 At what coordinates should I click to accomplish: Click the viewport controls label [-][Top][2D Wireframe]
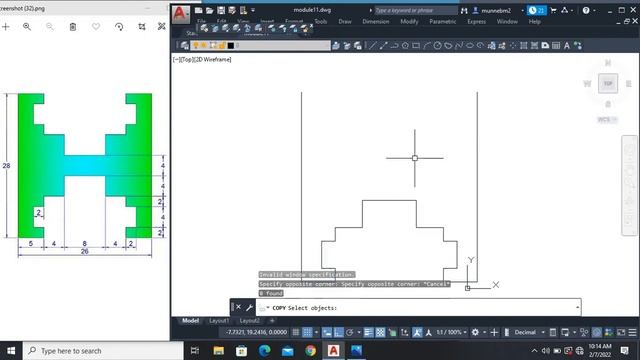coord(202,60)
